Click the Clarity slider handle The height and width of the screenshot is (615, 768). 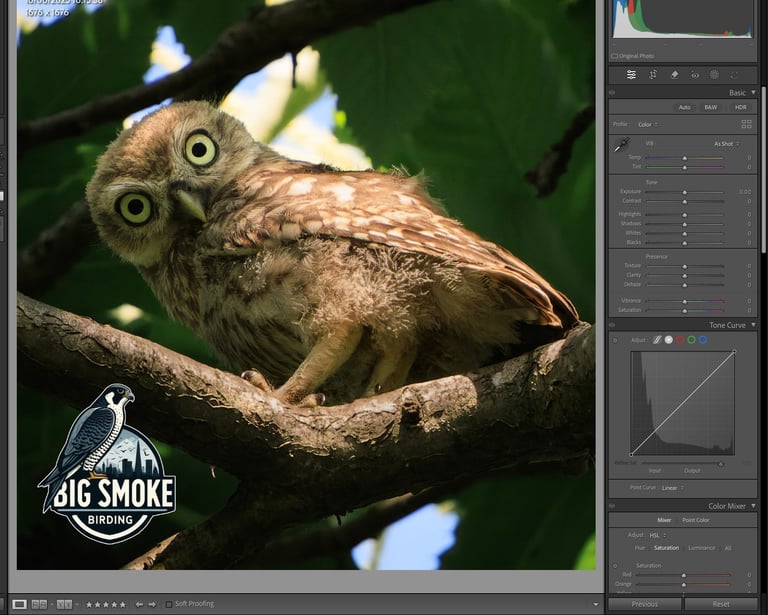(685, 276)
